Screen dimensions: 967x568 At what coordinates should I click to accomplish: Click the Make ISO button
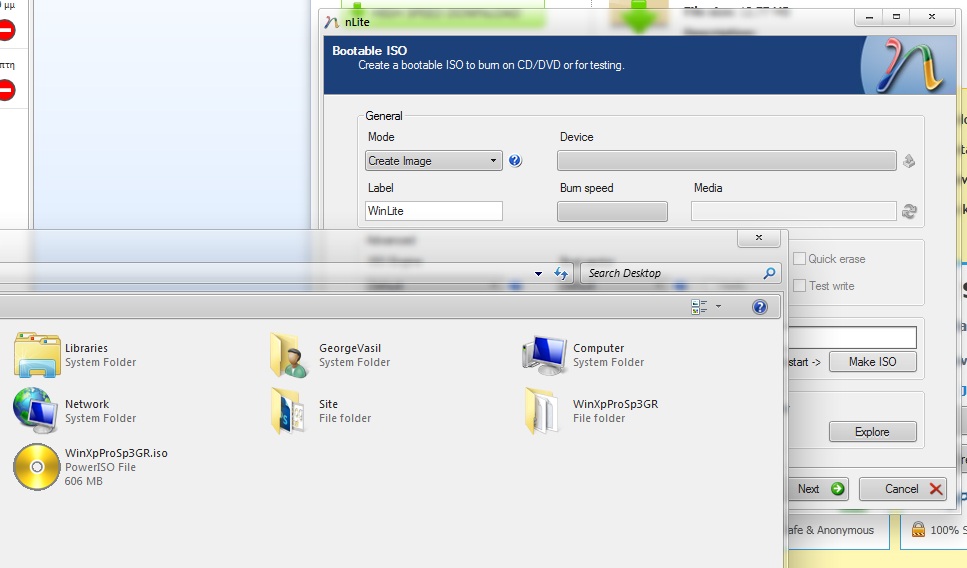(x=873, y=362)
